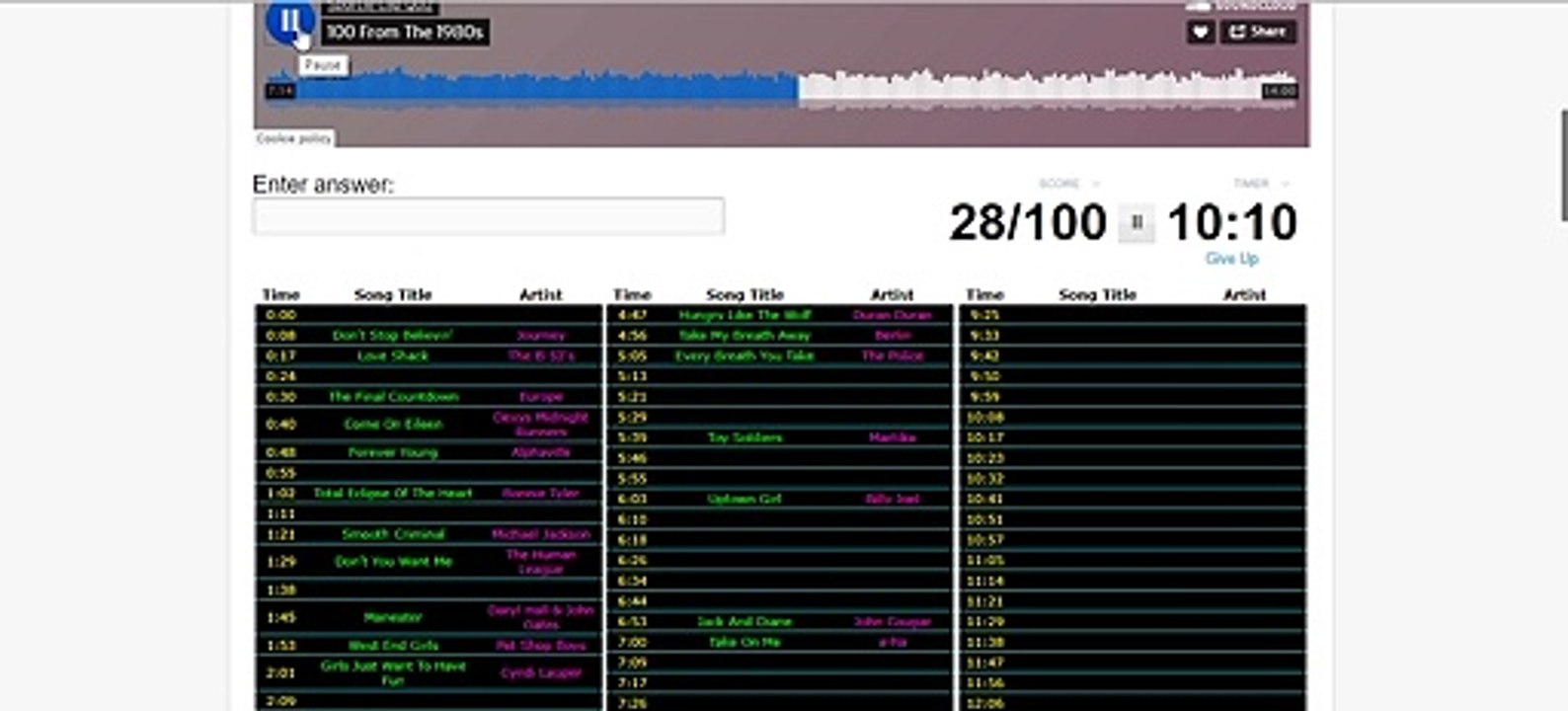Click the 0:24 time cell
This screenshot has width=1568, height=711.
[280, 376]
